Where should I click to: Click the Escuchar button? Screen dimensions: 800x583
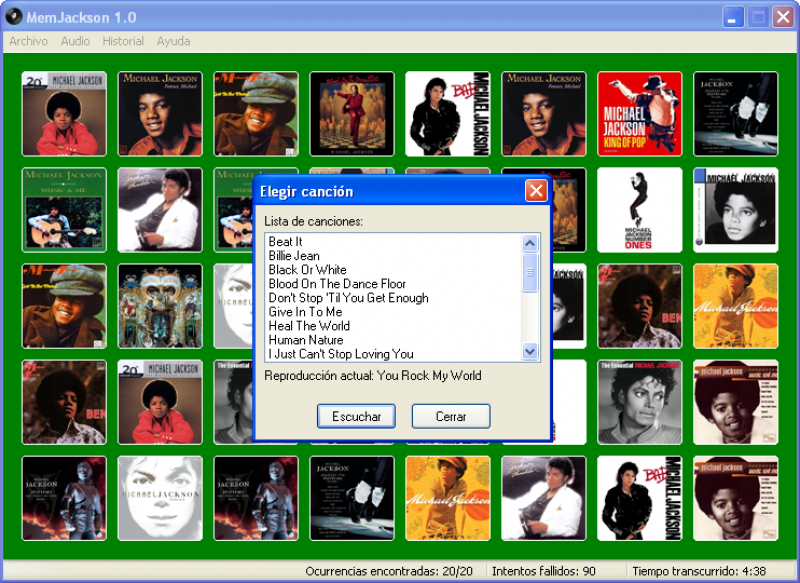tap(356, 416)
